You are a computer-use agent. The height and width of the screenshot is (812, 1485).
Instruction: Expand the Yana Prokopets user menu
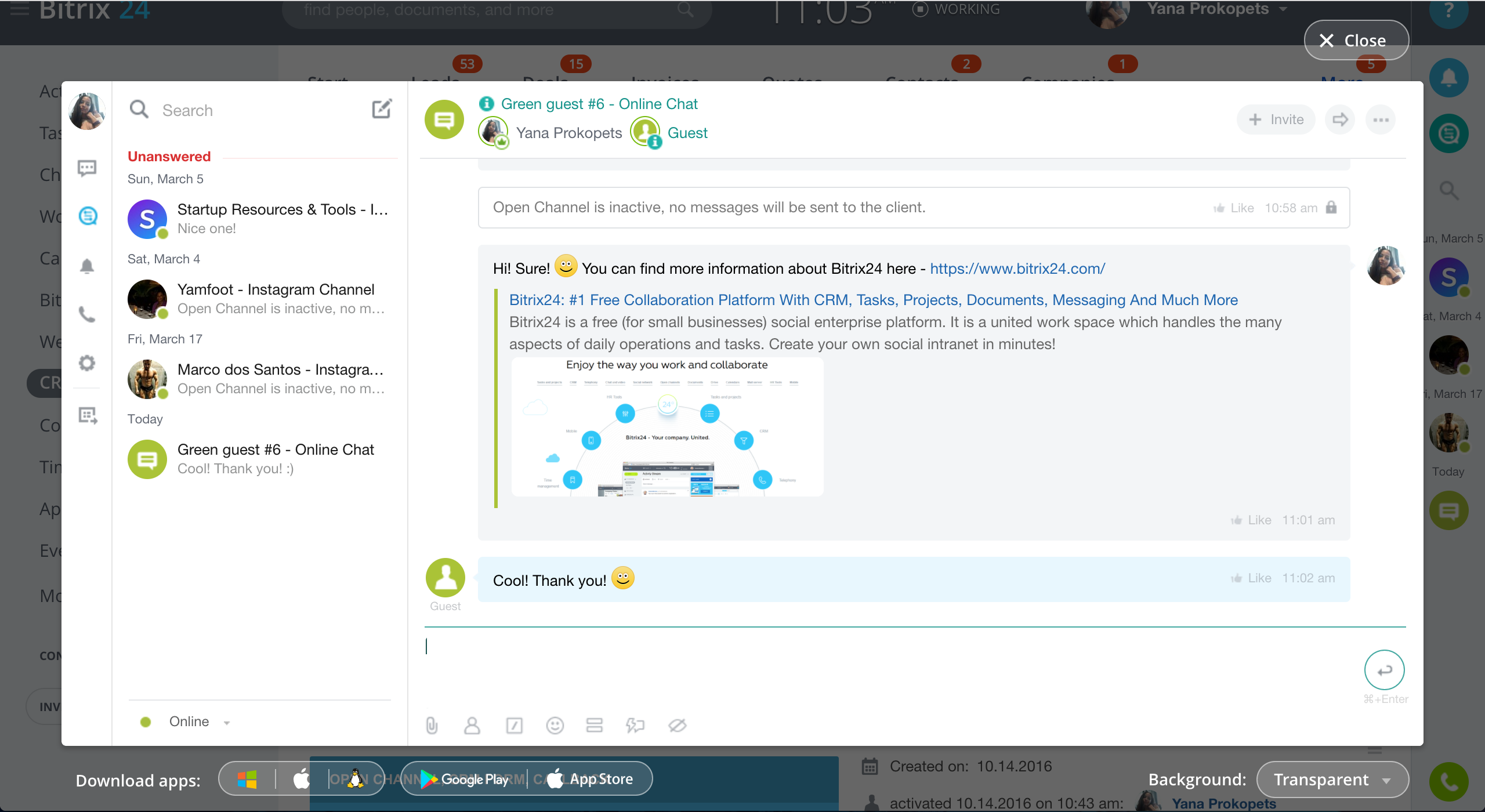[1217, 9]
